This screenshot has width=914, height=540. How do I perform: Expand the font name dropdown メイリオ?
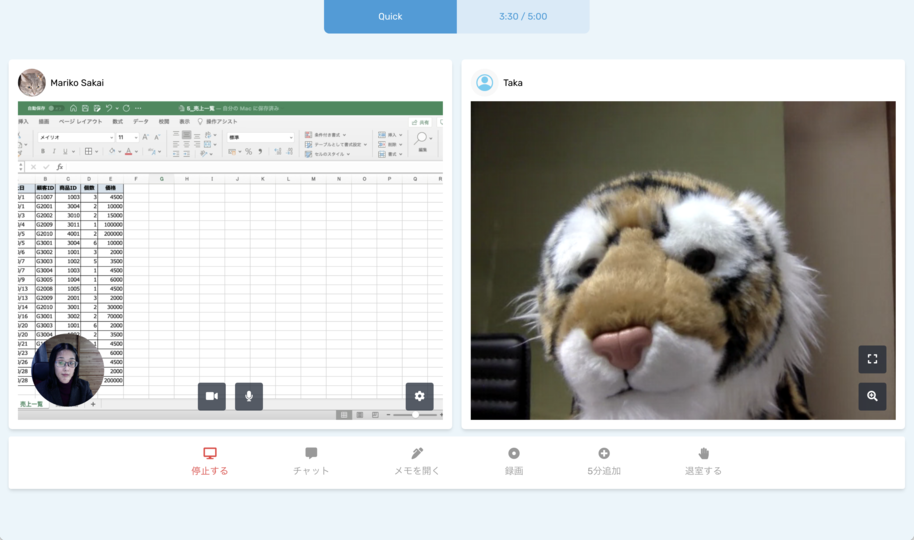pos(76,138)
